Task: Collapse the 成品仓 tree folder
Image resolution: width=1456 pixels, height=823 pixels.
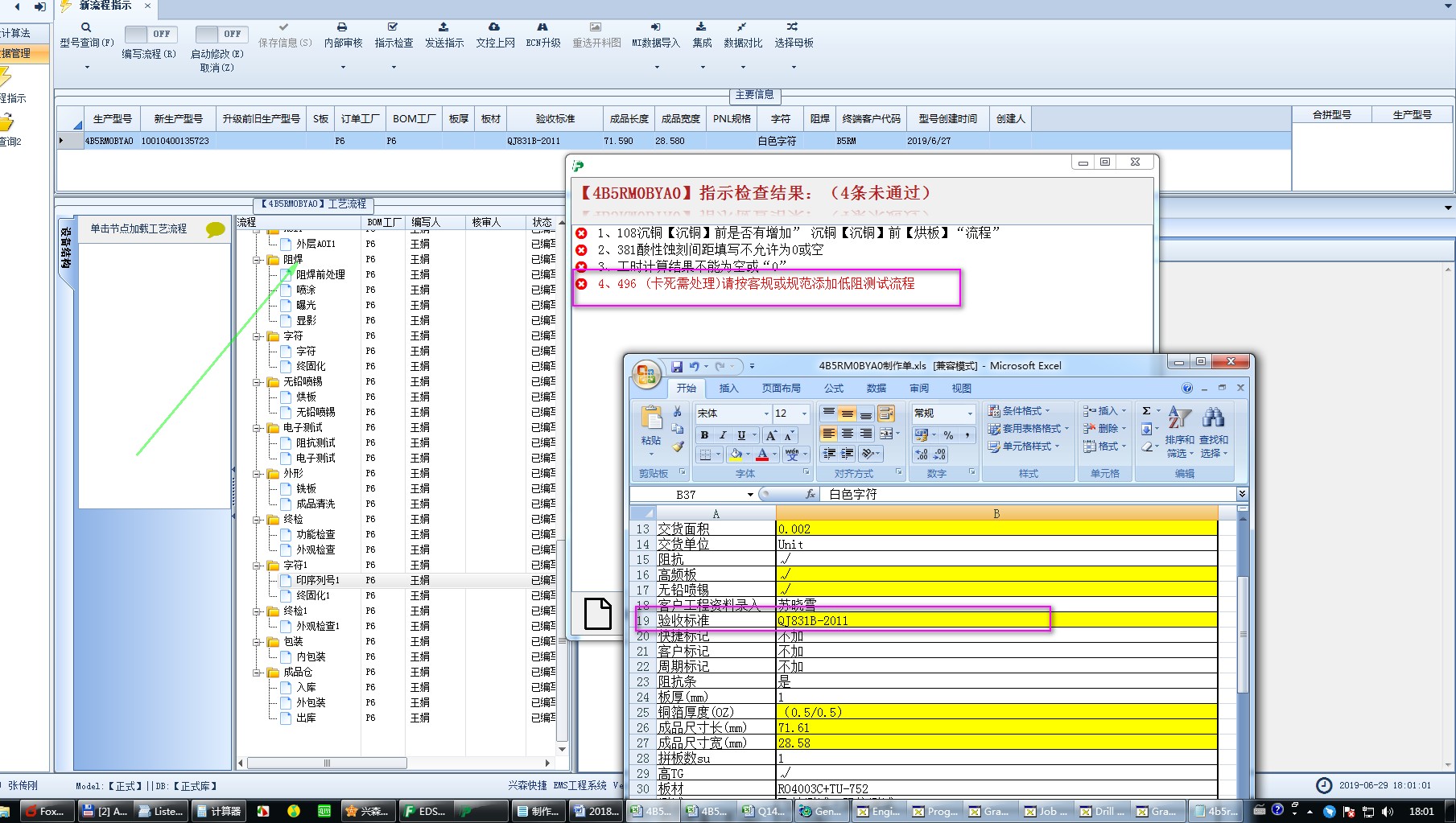Action: [x=257, y=673]
